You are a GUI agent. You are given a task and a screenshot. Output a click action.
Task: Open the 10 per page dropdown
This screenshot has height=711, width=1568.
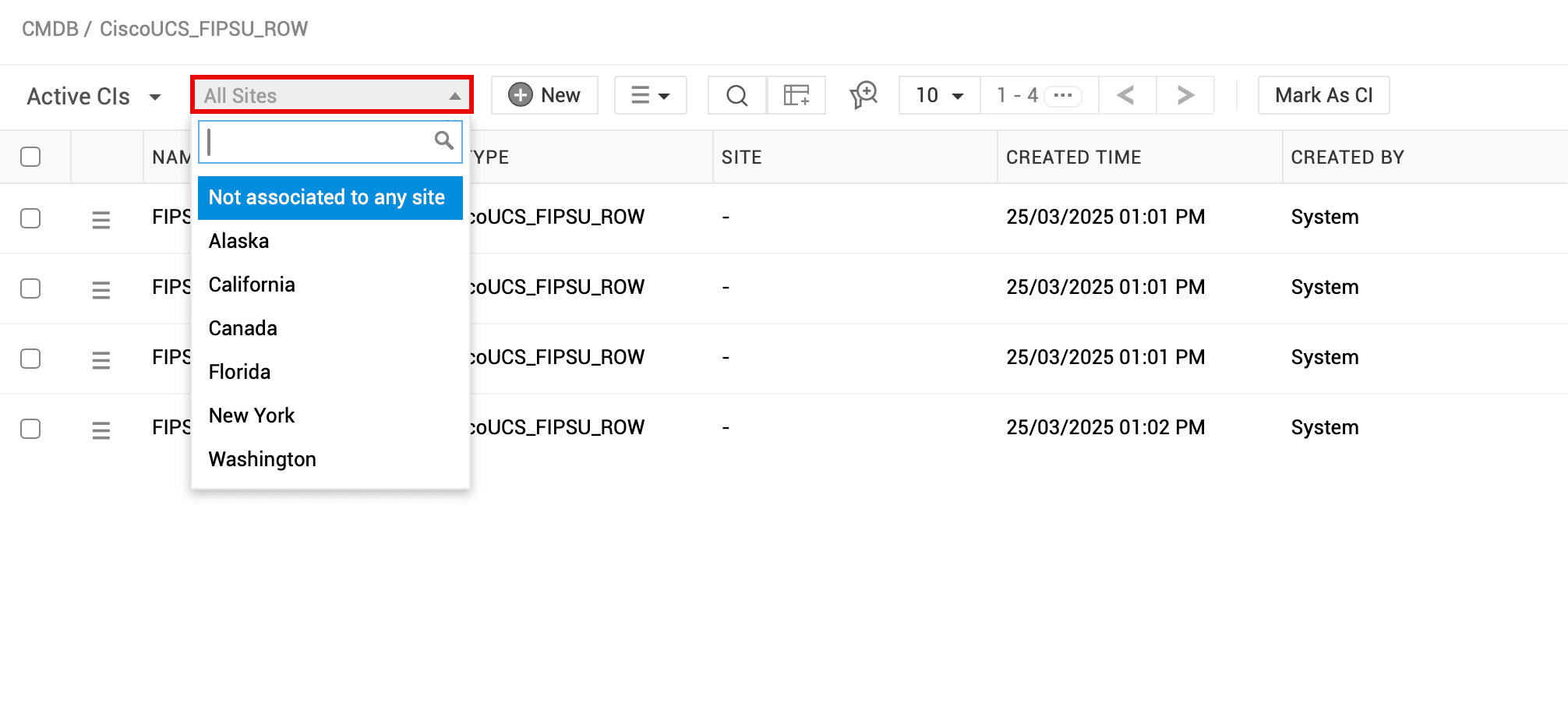pyautogui.click(x=939, y=96)
